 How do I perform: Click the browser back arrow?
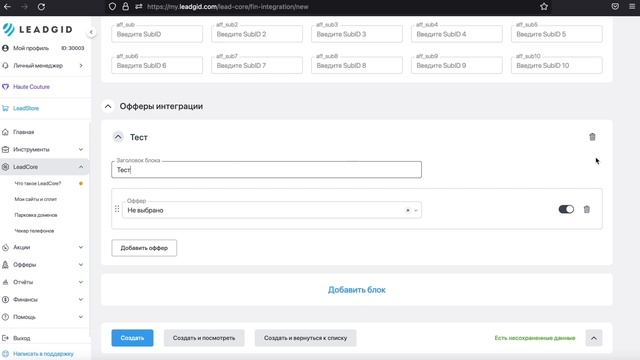(x=7, y=7)
